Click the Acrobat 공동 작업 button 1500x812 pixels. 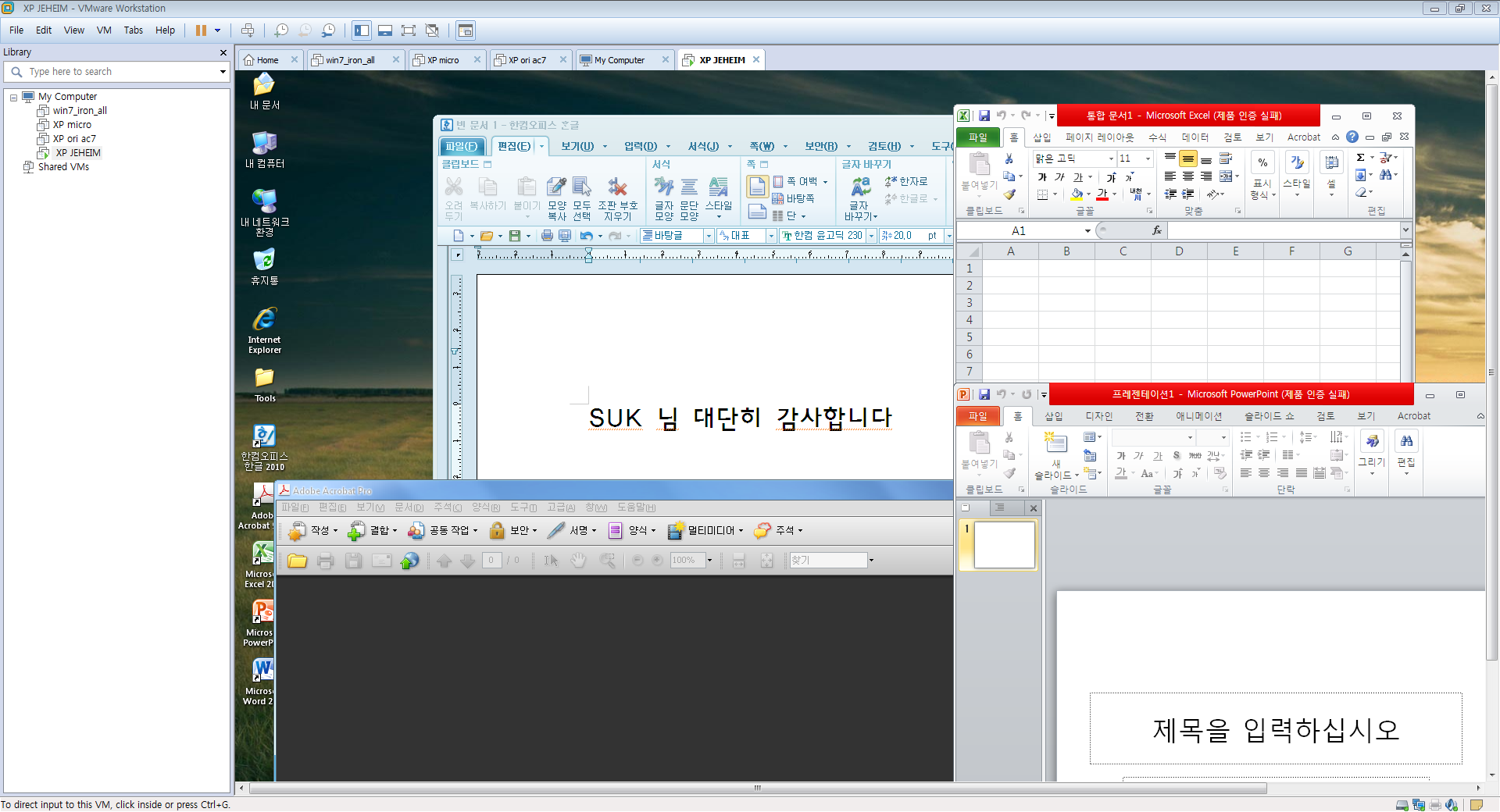click(443, 531)
